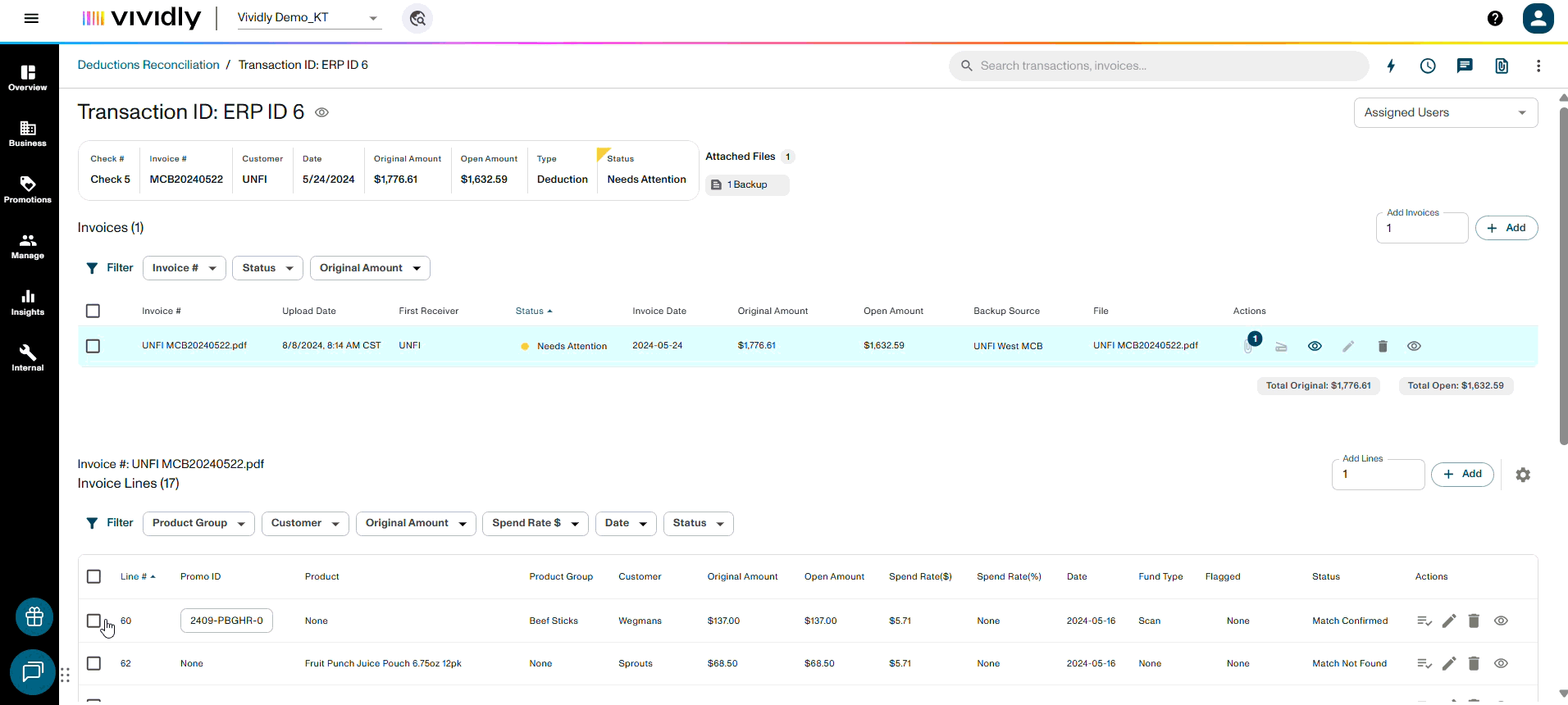The image size is (1568, 705).
Task: Expand the Assigned Users dropdown
Action: [1445, 112]
